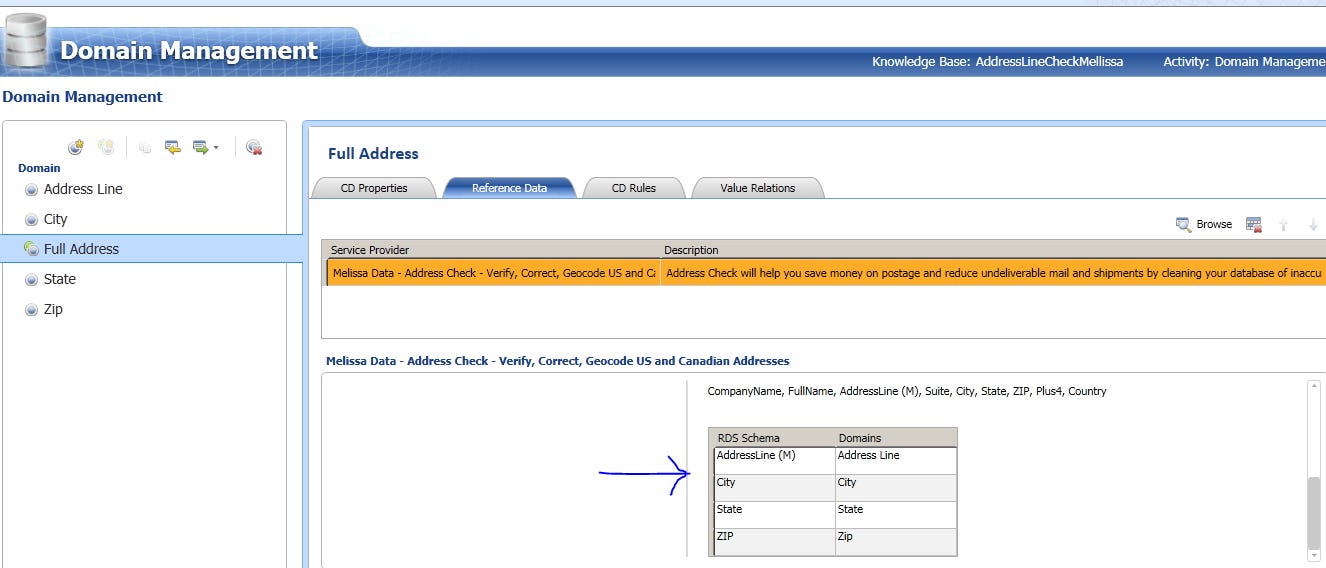Open the Export domain dropdown arrow

click(216, 148)
